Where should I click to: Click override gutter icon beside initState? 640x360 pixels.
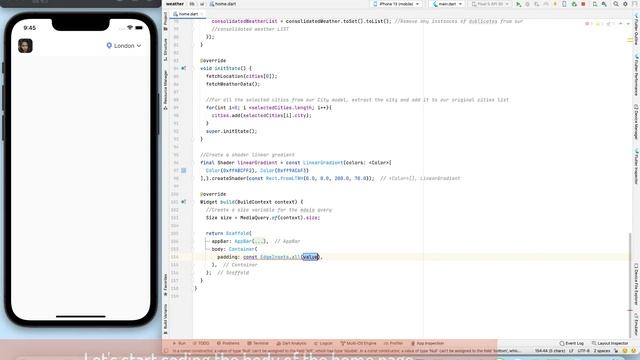184,68
